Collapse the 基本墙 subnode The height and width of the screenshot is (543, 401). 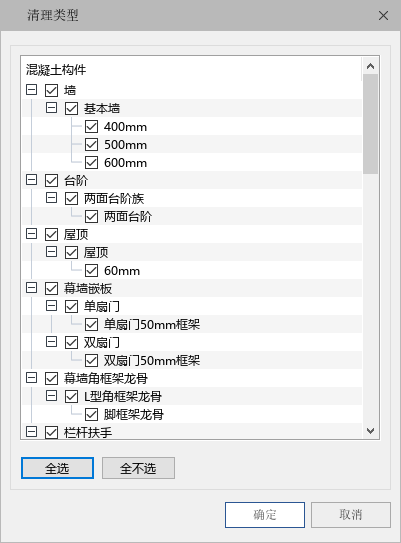[x=52, y=108]
